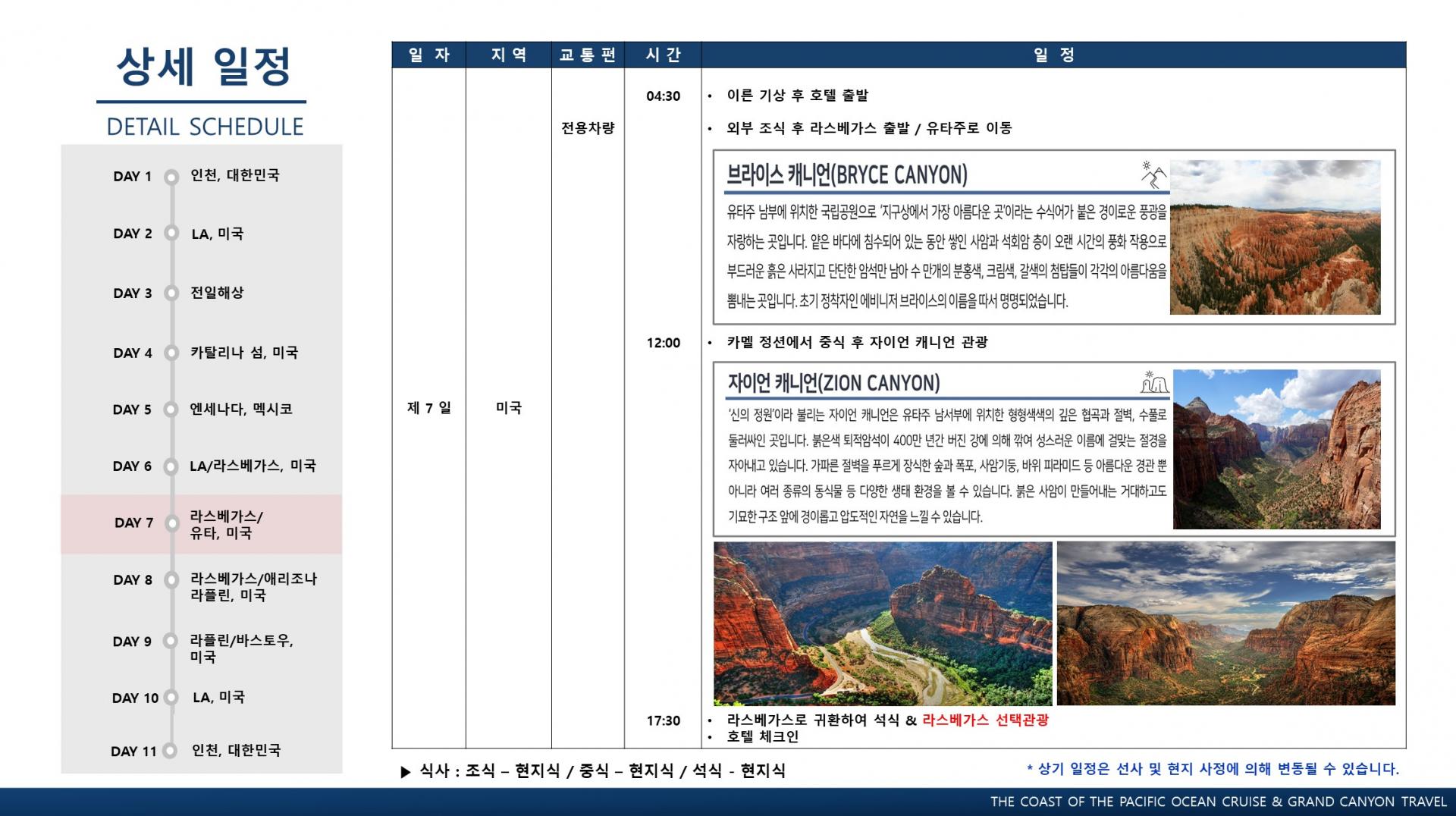Click the LA/라스베가스, 미국 entry
1456x816 pixels.
click(x=253, y=466)
